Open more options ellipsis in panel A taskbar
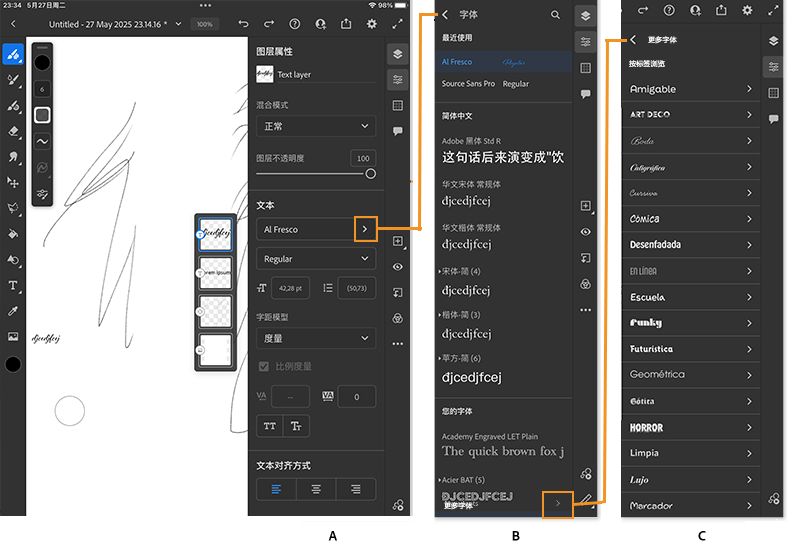 (x=398, y=344)
